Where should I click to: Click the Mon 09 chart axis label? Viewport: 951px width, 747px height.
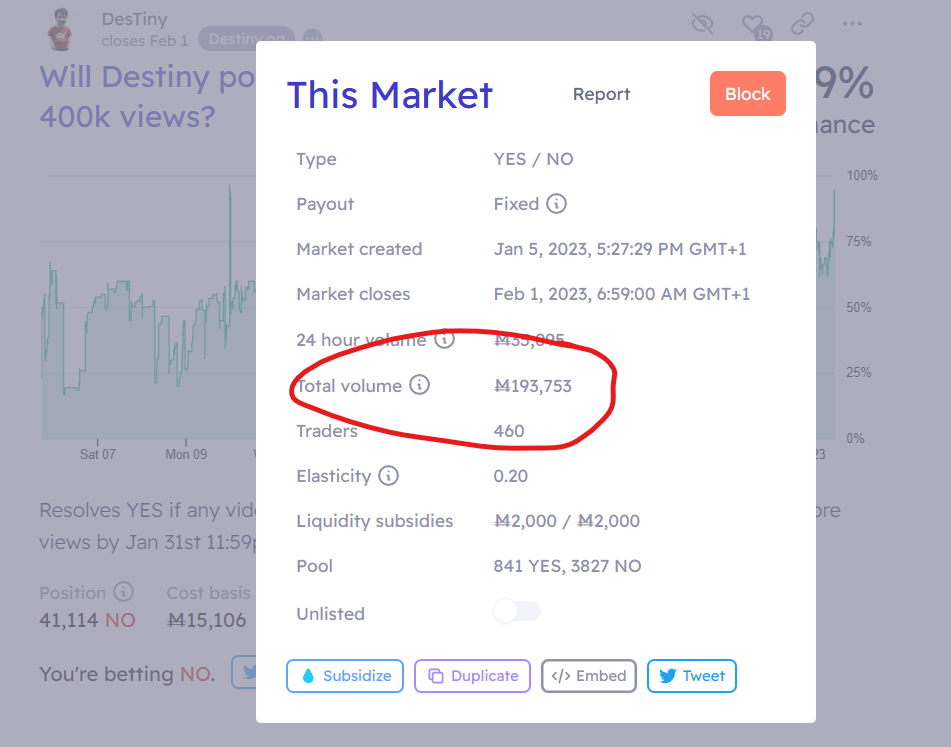tap(186, 454)
